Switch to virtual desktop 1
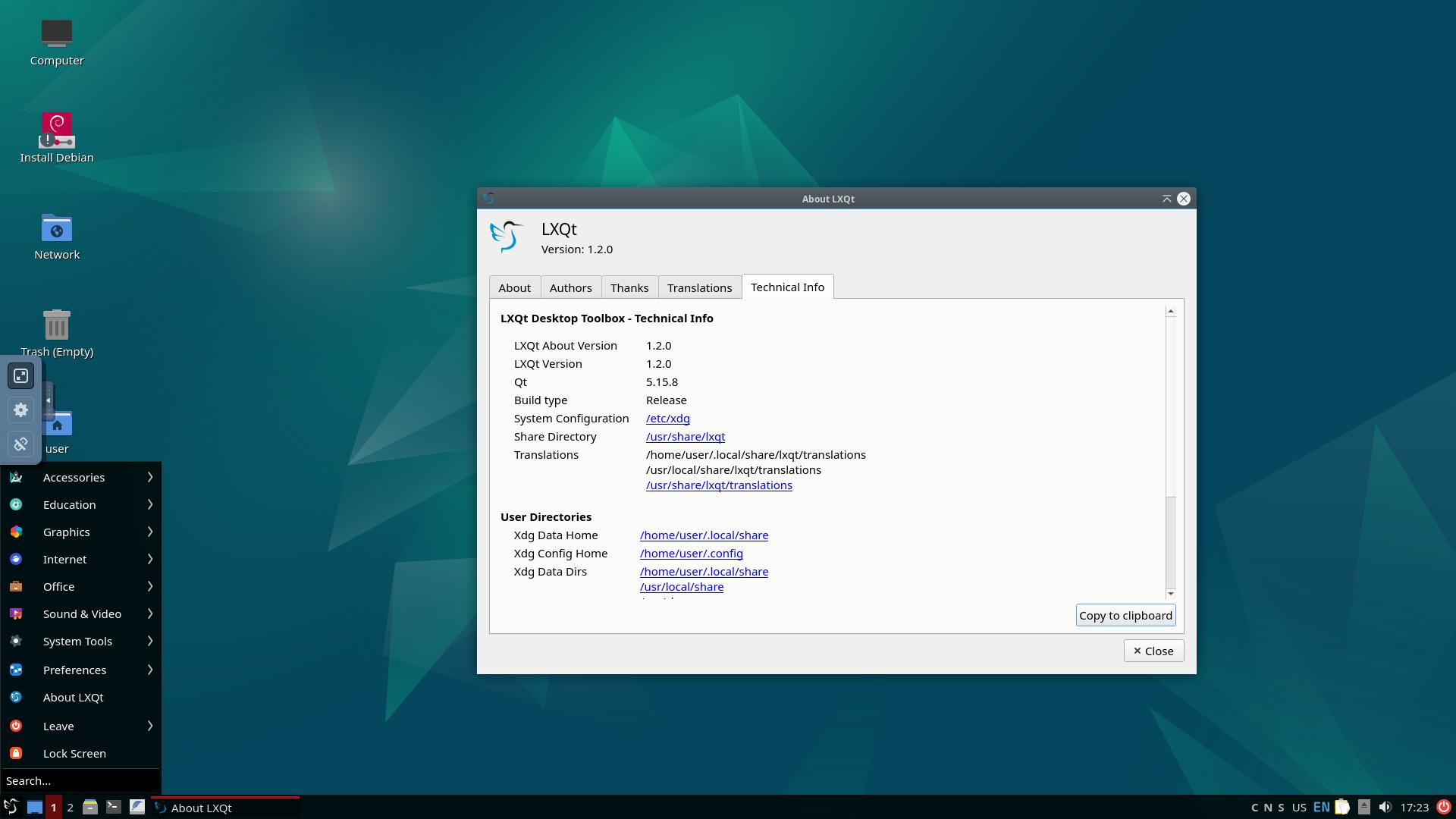 pos(53,808)
